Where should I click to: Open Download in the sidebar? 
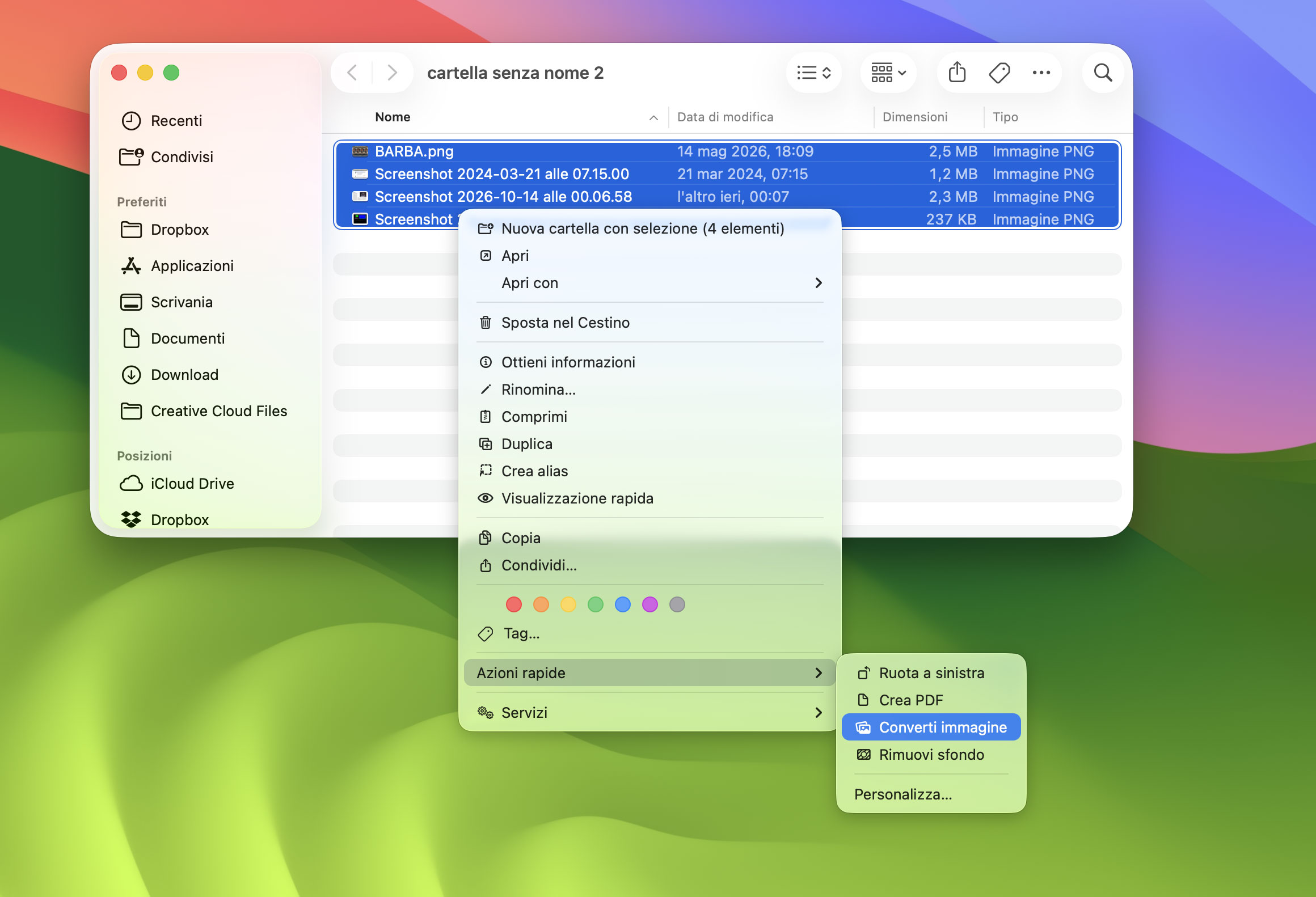(169, 375)
